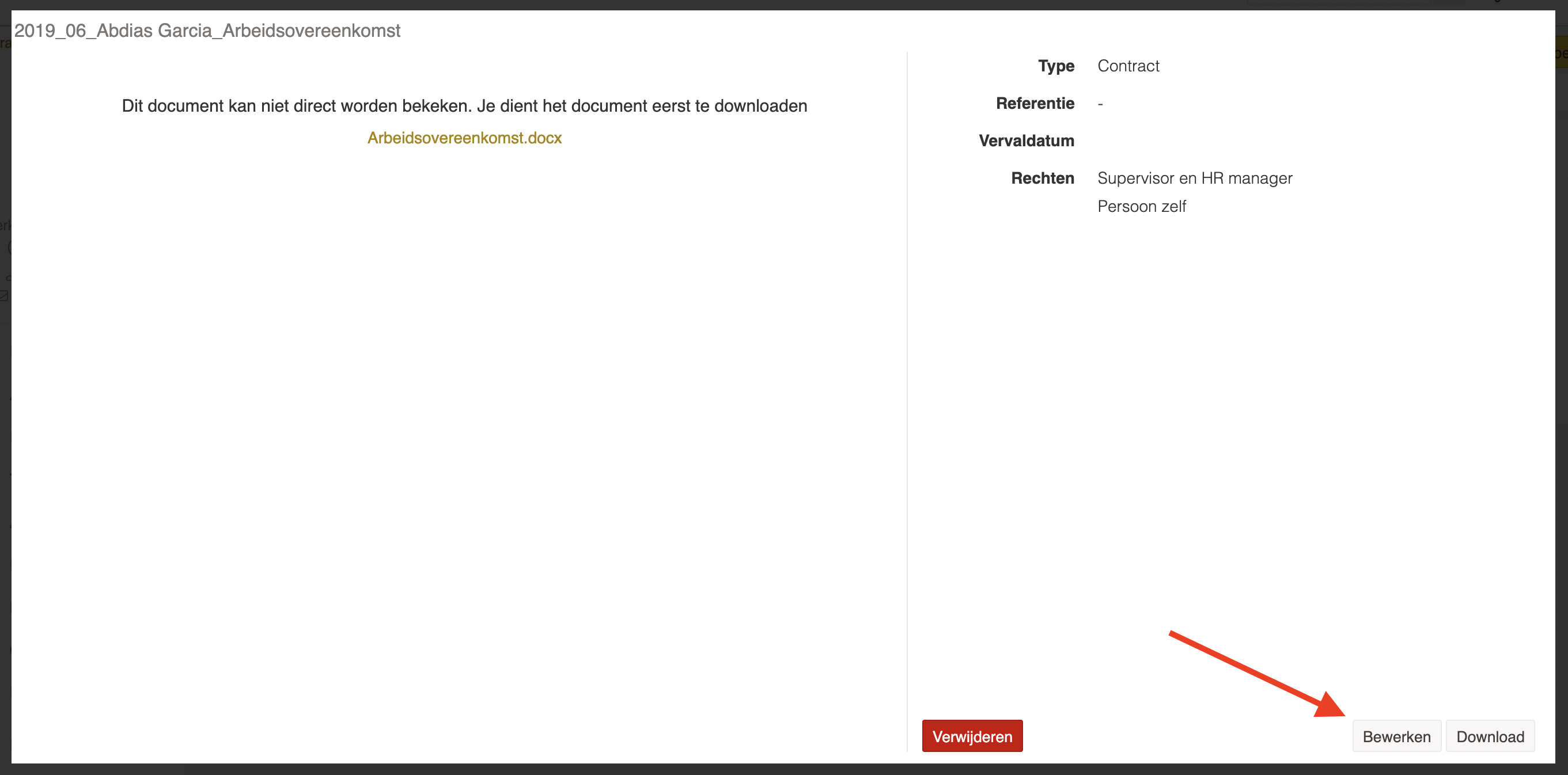The height and width of the screenshot is (775, 1568).
Task: Open Bewerken to edit the document
Action: pos(1396,736)
